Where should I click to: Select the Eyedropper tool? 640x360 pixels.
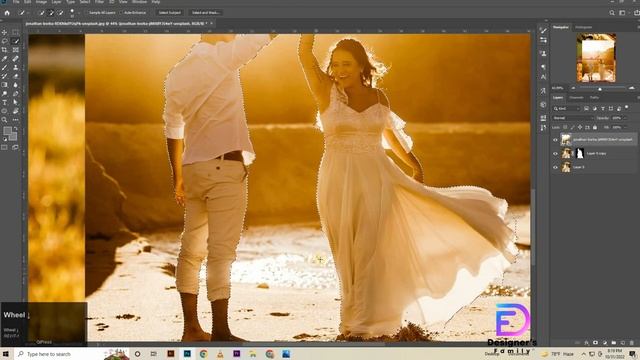coord(4,59)
